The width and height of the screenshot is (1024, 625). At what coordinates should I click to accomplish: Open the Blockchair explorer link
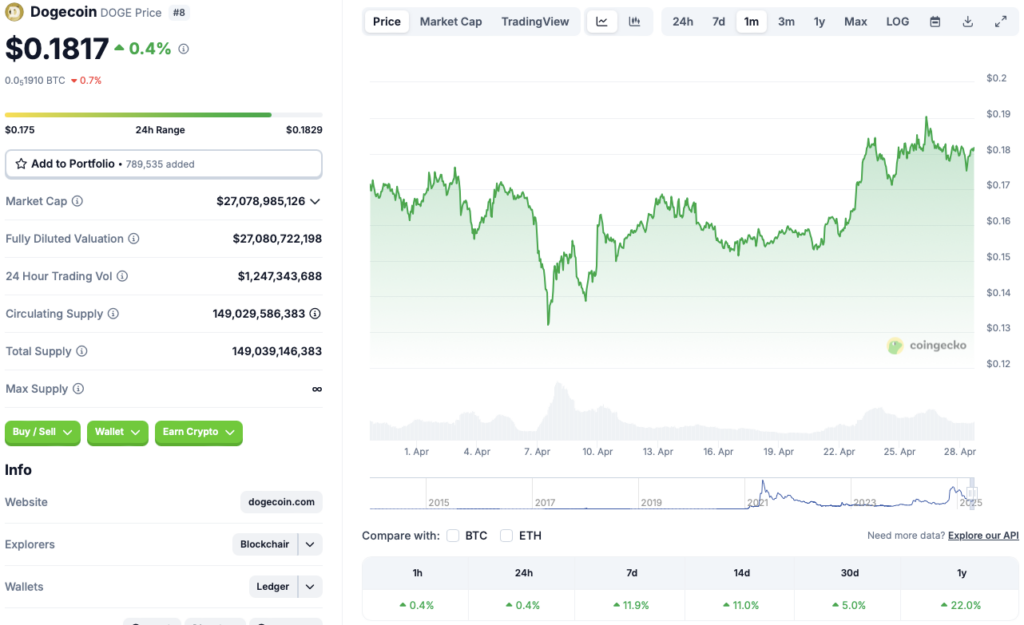point(264,545)
